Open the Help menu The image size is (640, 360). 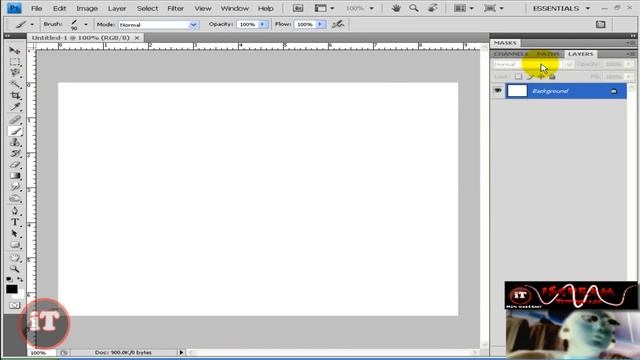pyautogui.click(x=266, y=8)
